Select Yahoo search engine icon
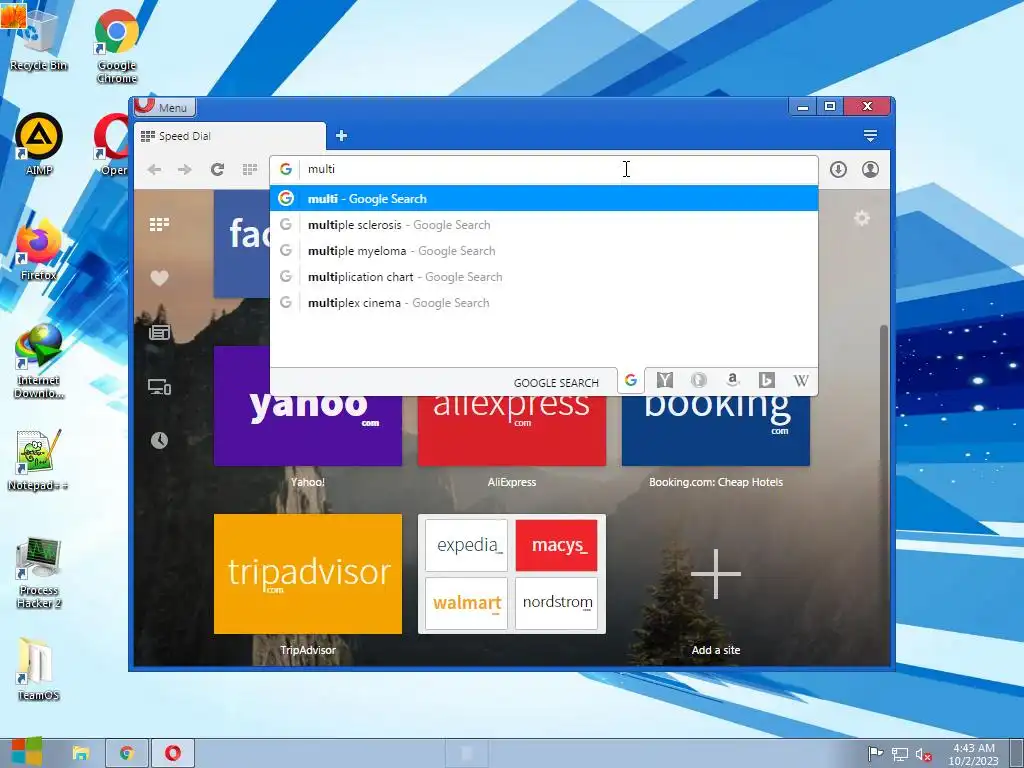Screen dimensions: 1024x768 pyautogui.click(x=665, y=380)
